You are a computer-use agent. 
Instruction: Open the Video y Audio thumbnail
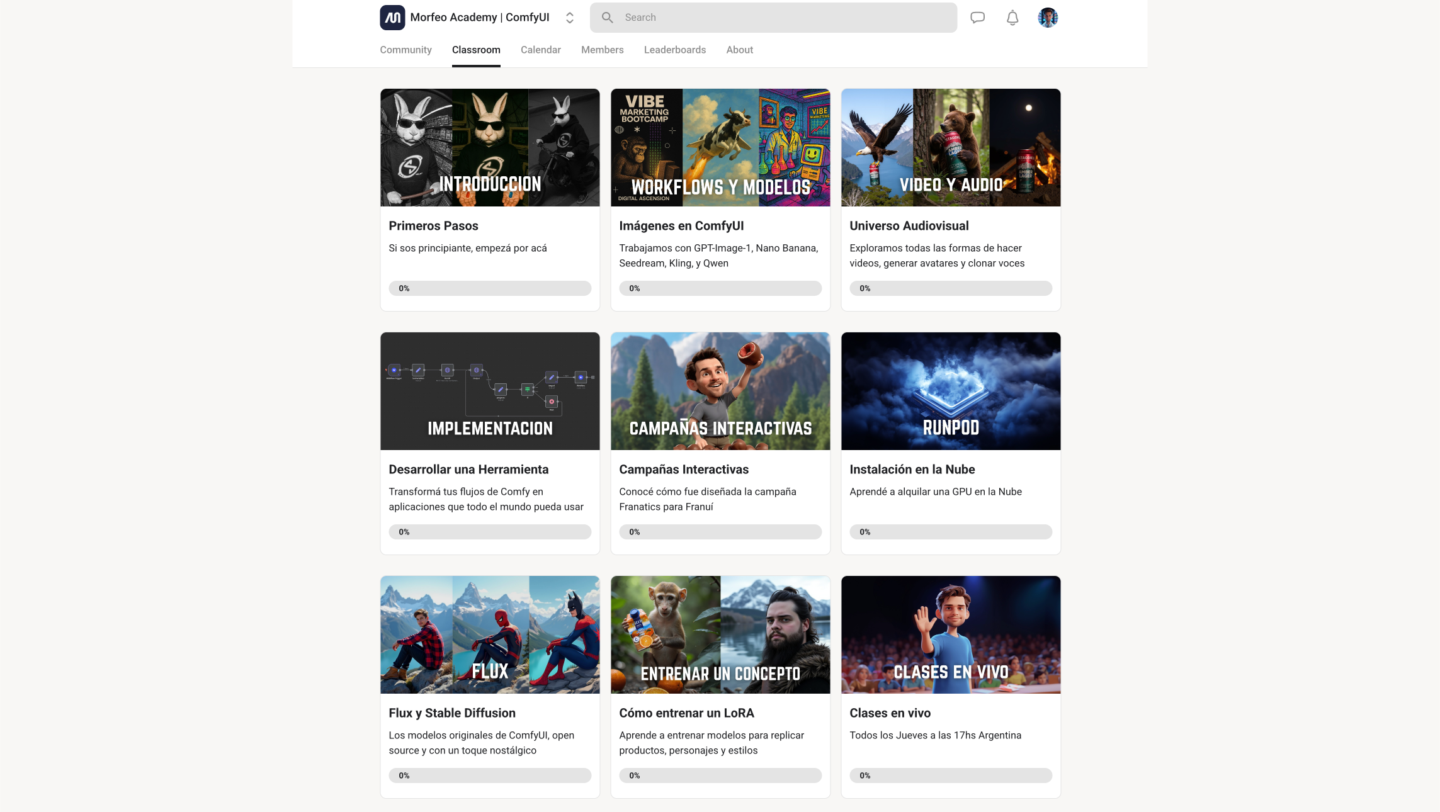[x=951, y=147]
